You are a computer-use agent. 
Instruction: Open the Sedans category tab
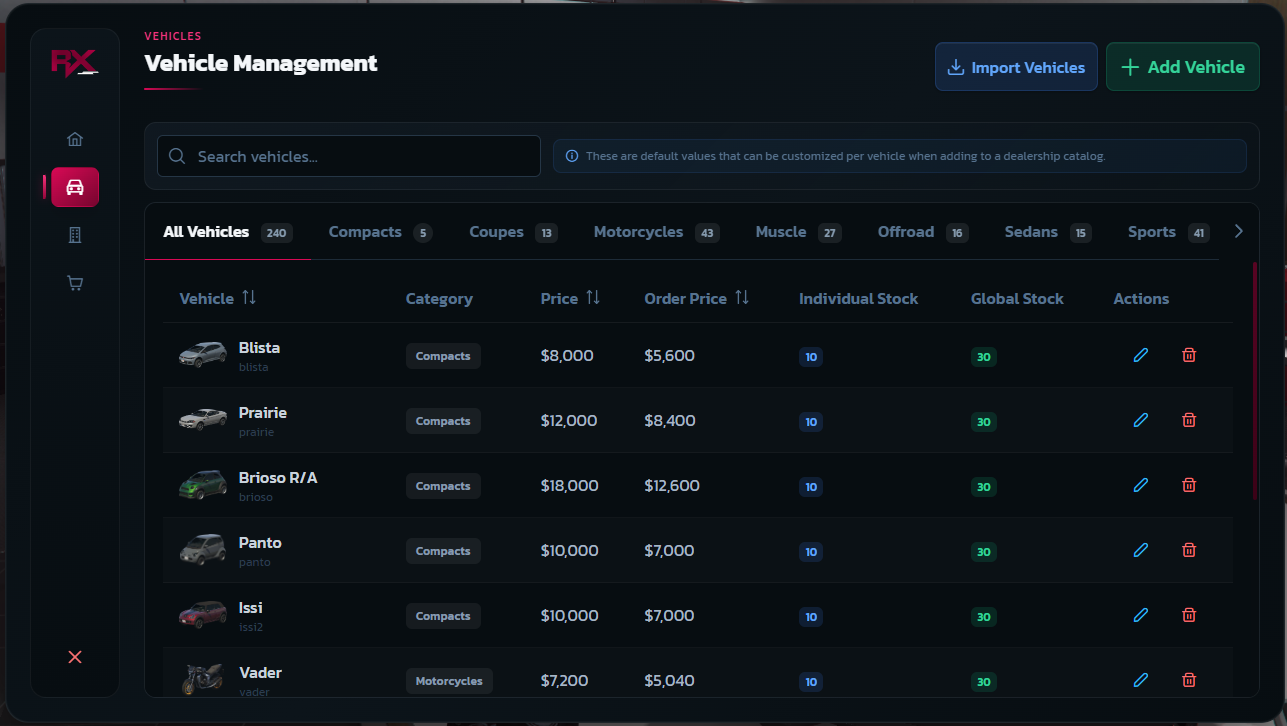1031,231
